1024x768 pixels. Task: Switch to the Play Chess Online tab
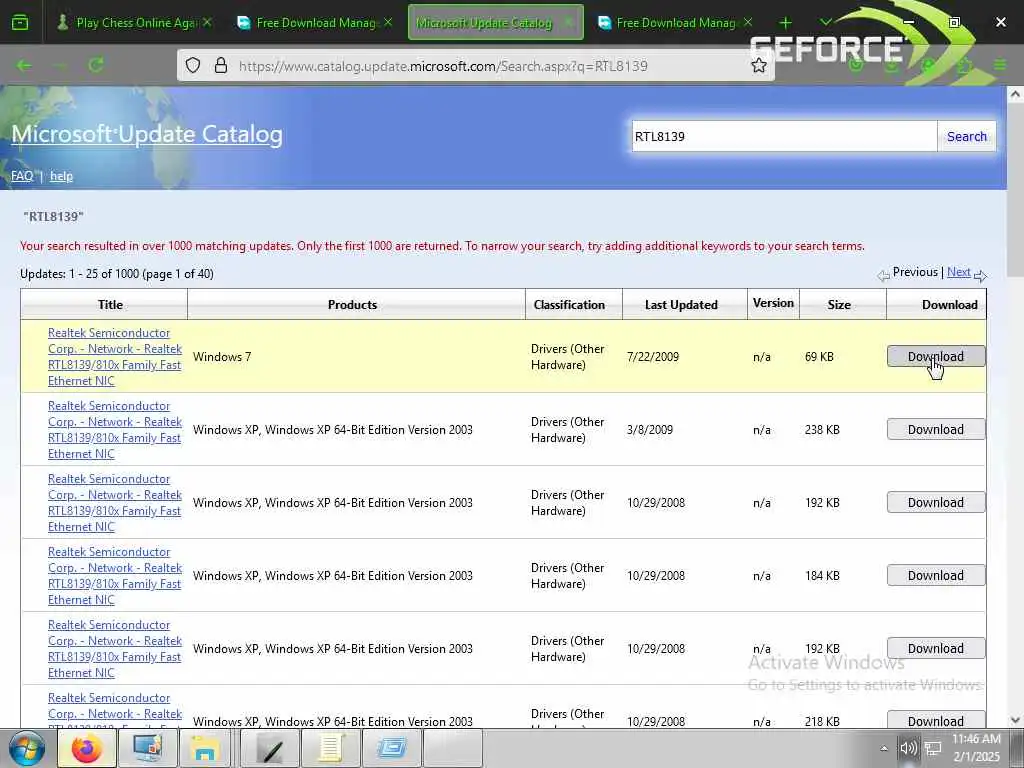[135, 23]
